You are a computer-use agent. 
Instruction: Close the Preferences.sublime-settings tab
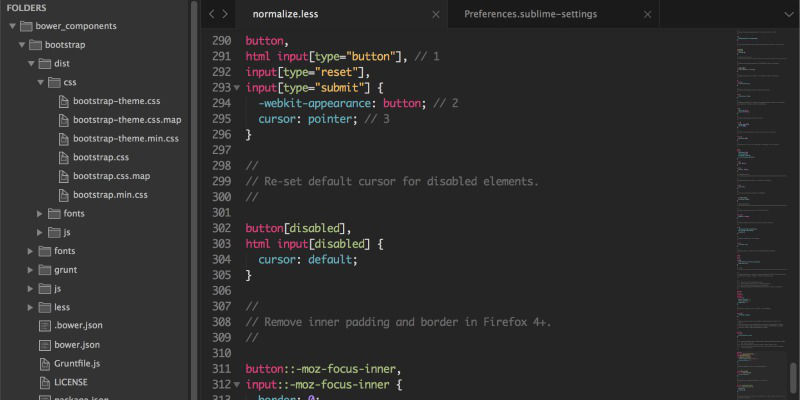click(x=647, y=15)
